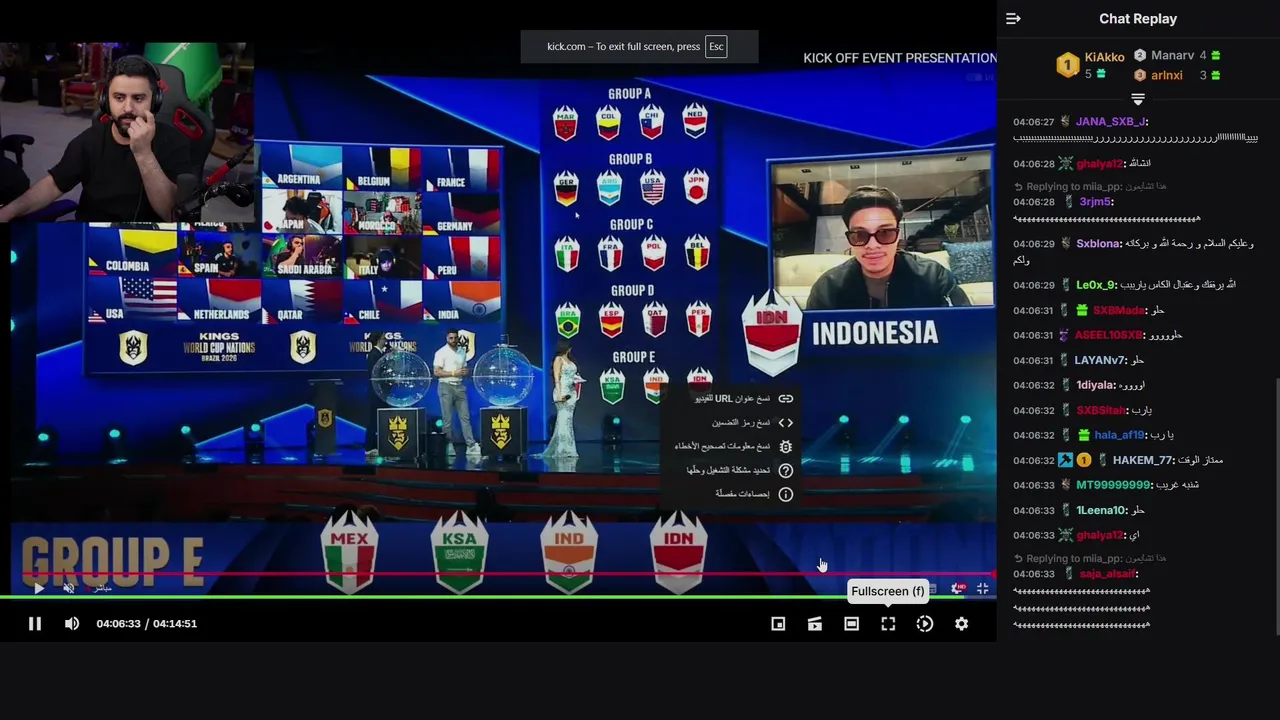The image size is (1280, 720).
Task: Pause the Kick replay video
Action: [x=35, y=623]
